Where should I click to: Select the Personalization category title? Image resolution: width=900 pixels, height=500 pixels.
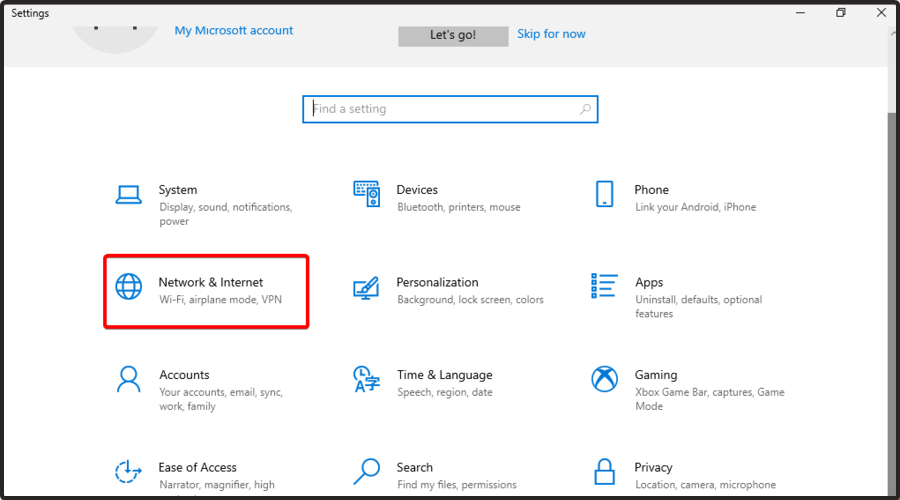[x=437, y=282]
